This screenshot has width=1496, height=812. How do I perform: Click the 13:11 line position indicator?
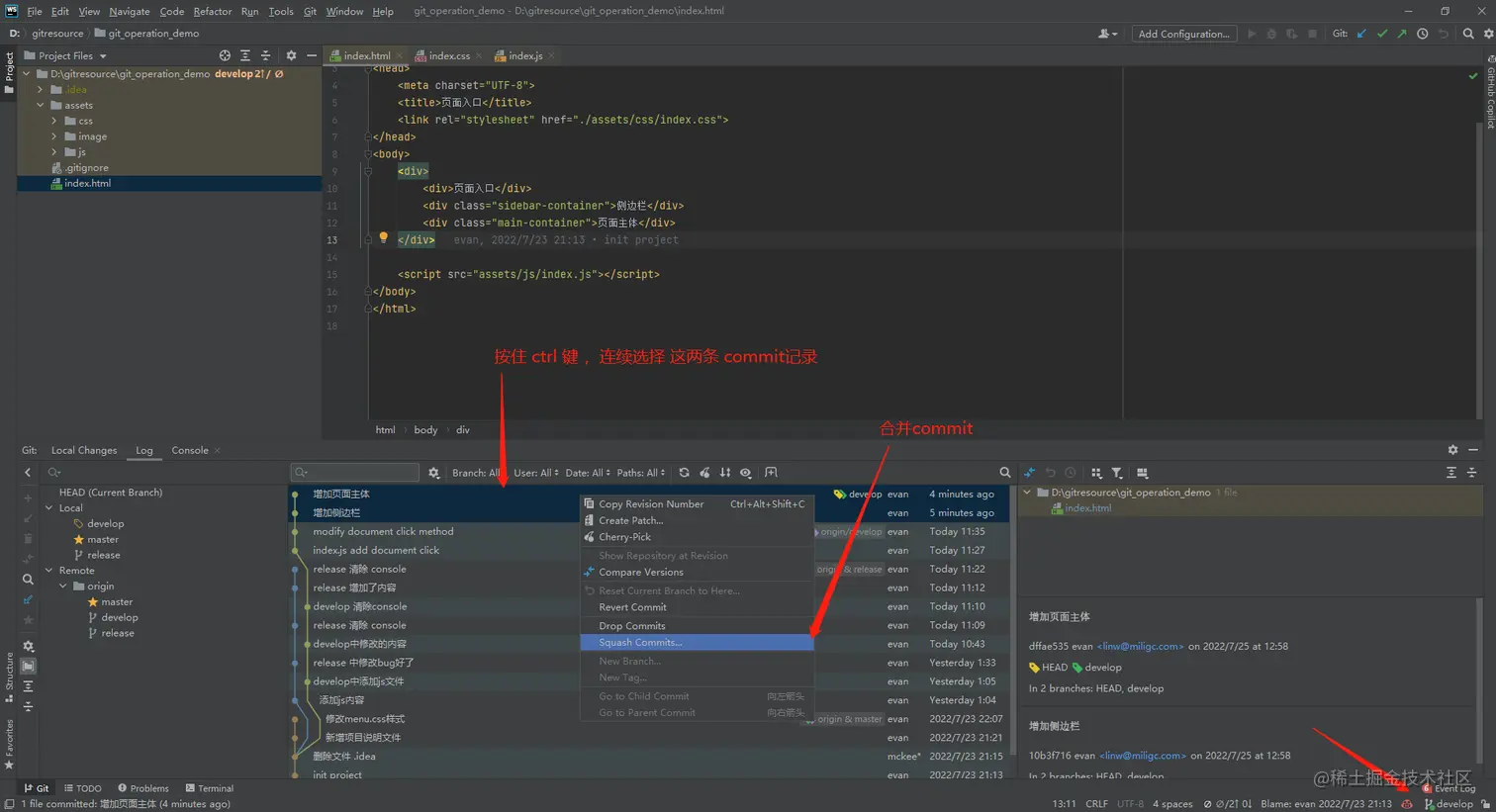click(x=1065, y=804)
